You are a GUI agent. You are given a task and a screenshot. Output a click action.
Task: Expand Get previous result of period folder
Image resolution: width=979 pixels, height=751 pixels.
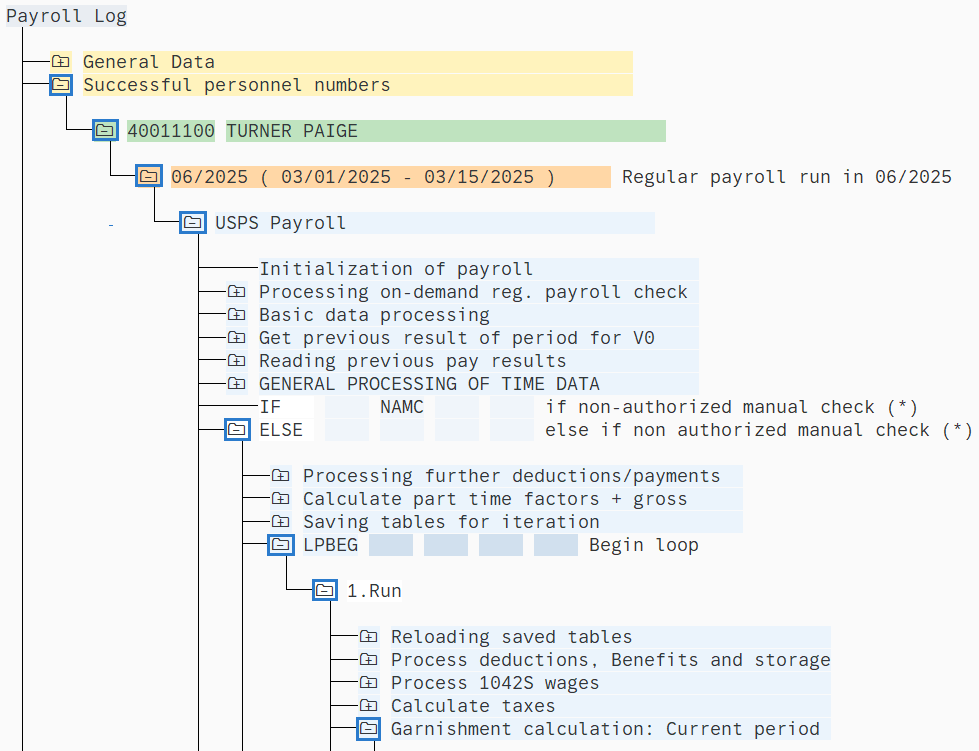coord(237,338)
